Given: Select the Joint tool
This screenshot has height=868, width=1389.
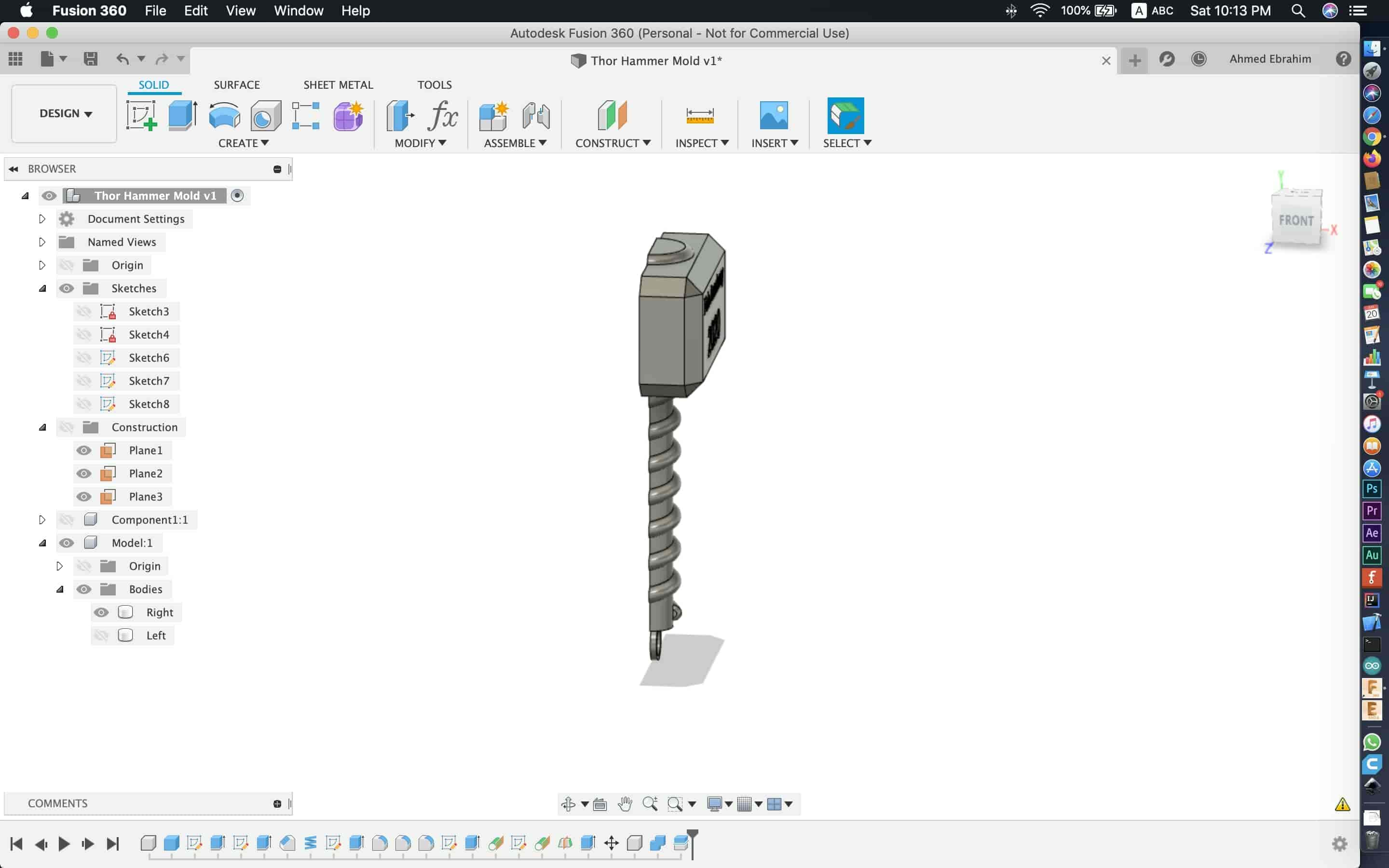Looking at the screenshot, I should (536, 115).
